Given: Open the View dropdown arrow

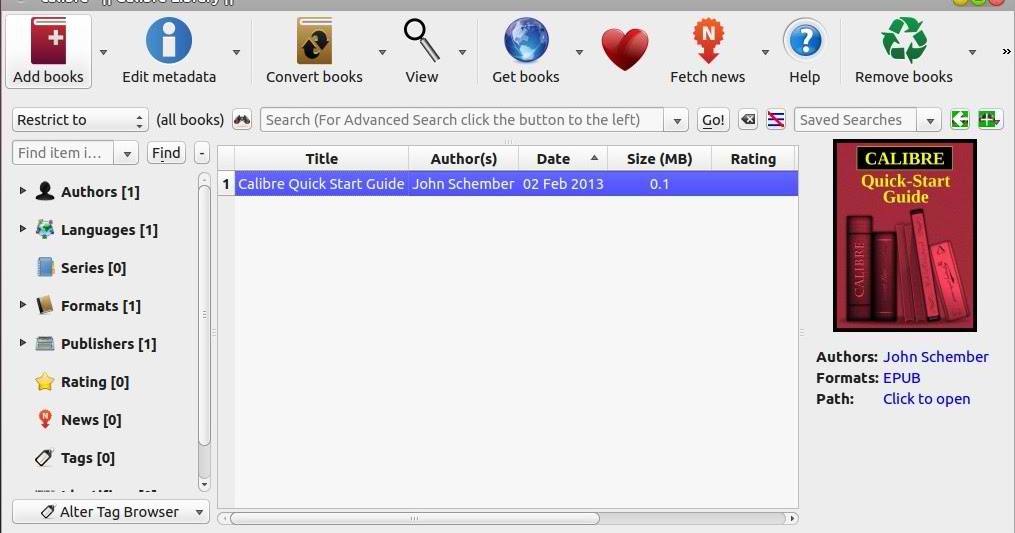Looking at the screenshot, I should pos(462,52).
